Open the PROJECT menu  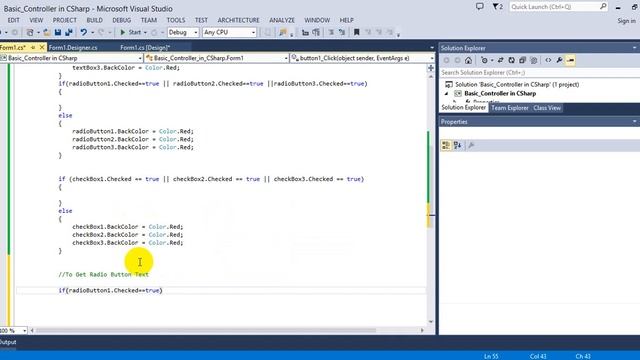[x=64, y=20]
